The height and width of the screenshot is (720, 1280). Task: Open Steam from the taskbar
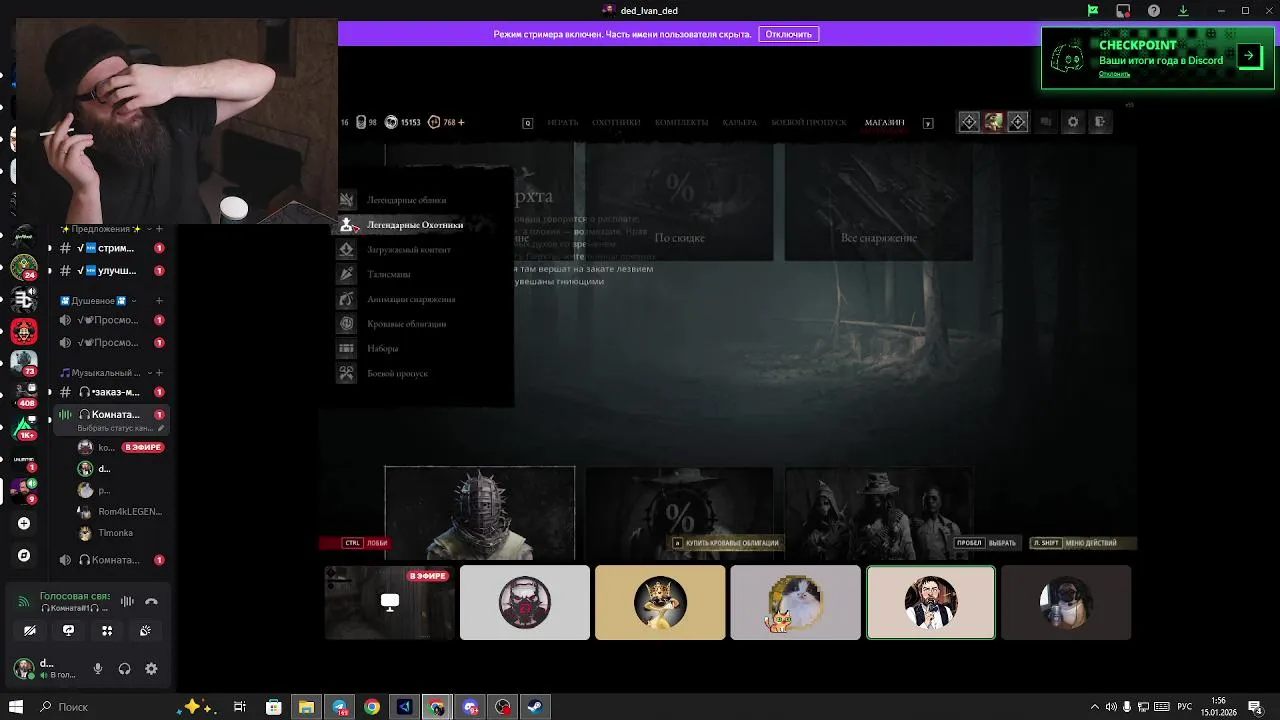tap(535, 707)
